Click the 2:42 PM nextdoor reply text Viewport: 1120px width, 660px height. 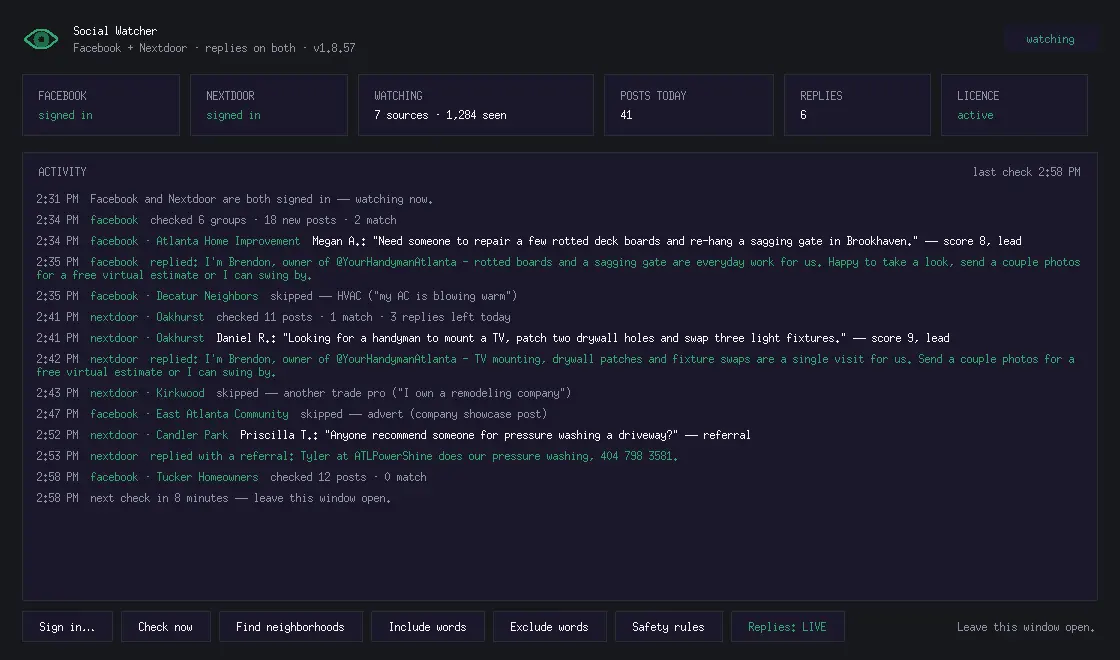click(556, 365)
